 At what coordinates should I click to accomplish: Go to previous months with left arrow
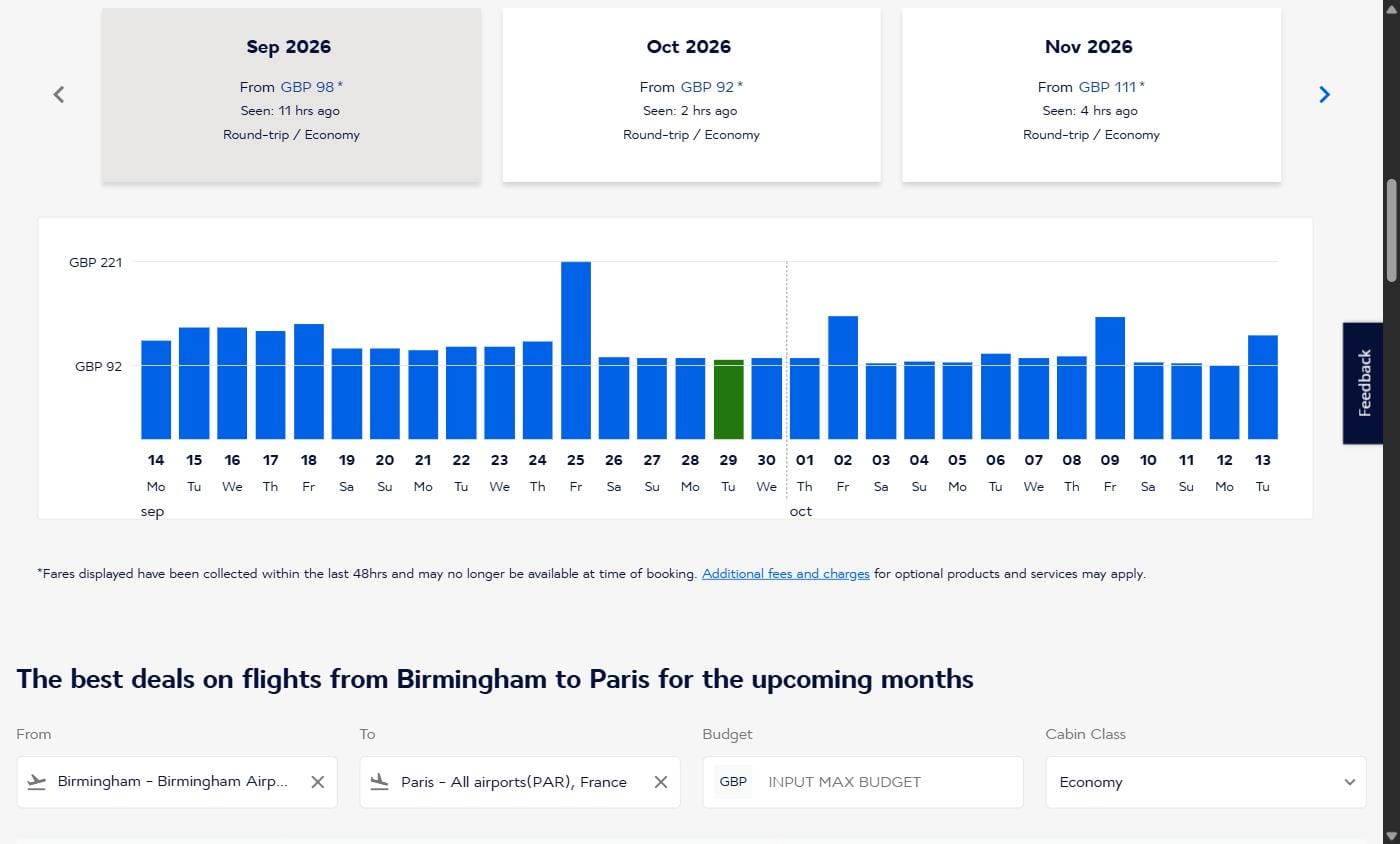[59, 94]
